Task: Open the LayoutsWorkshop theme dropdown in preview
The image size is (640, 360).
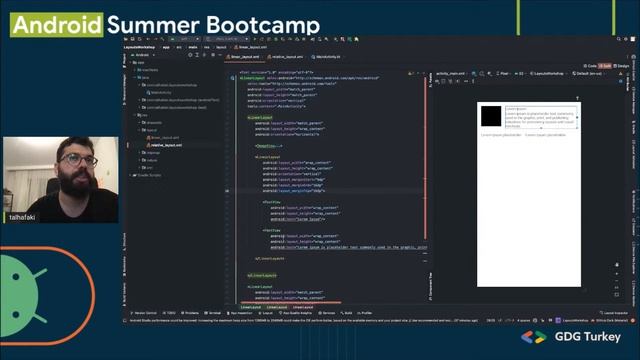Action: coord(548,74)
